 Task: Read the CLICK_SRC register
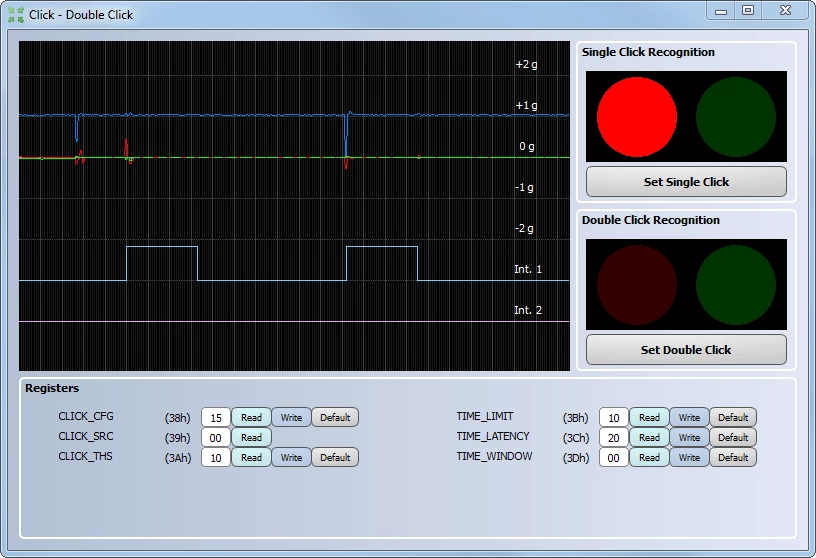[x=251, y=438]
